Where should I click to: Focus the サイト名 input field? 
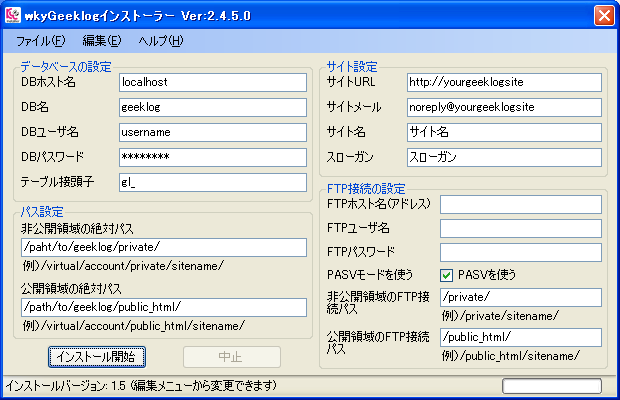(504, 132)
